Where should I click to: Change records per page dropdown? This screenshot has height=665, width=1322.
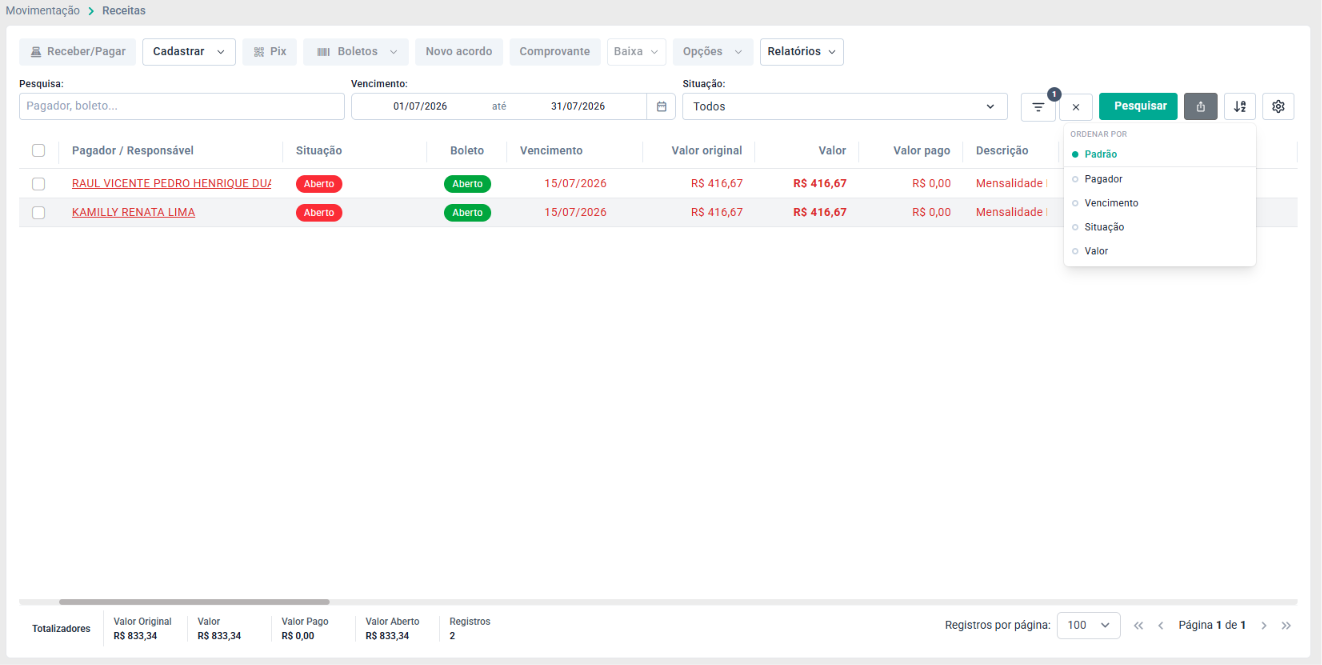click(x=1089, y=625)
